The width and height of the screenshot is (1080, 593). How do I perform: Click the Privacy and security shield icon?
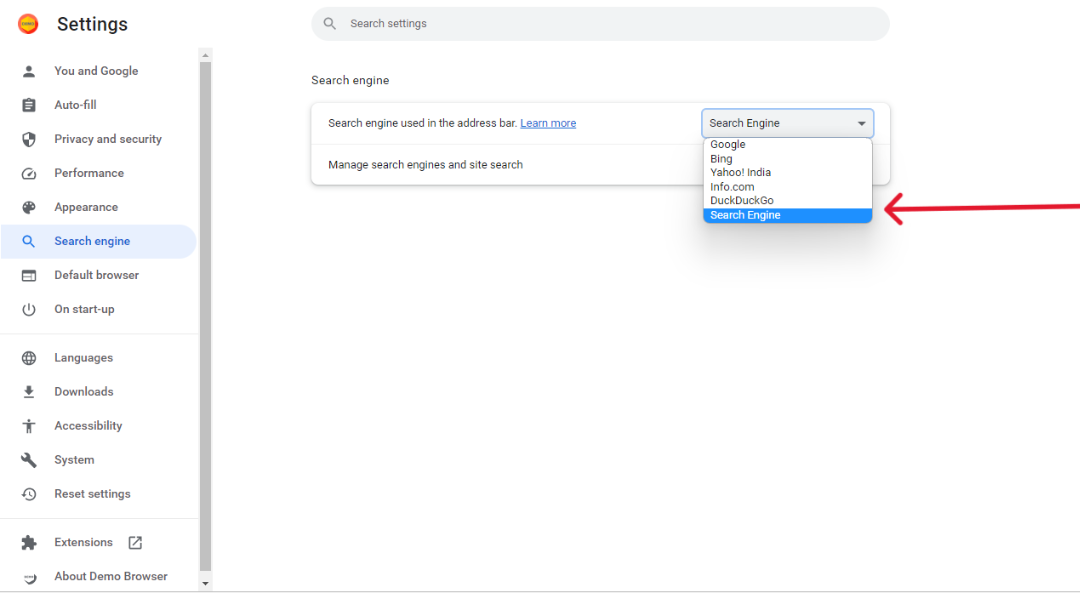[x=29, y=139]
